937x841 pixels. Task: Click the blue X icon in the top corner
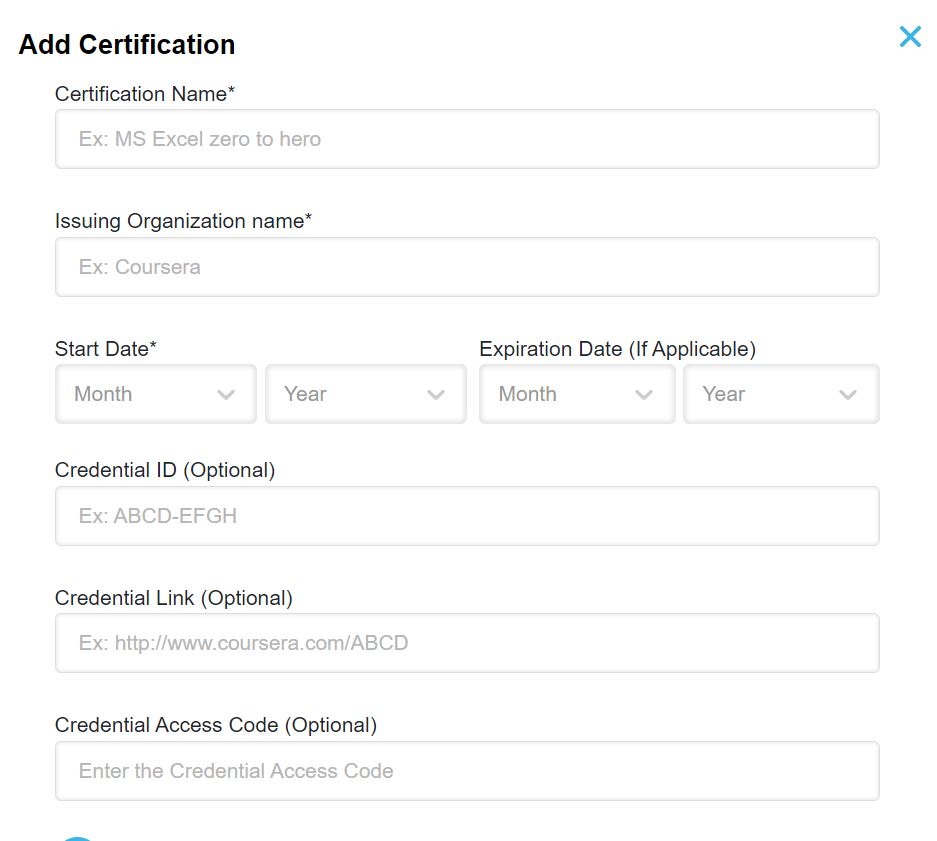click(x=910, y=36)
